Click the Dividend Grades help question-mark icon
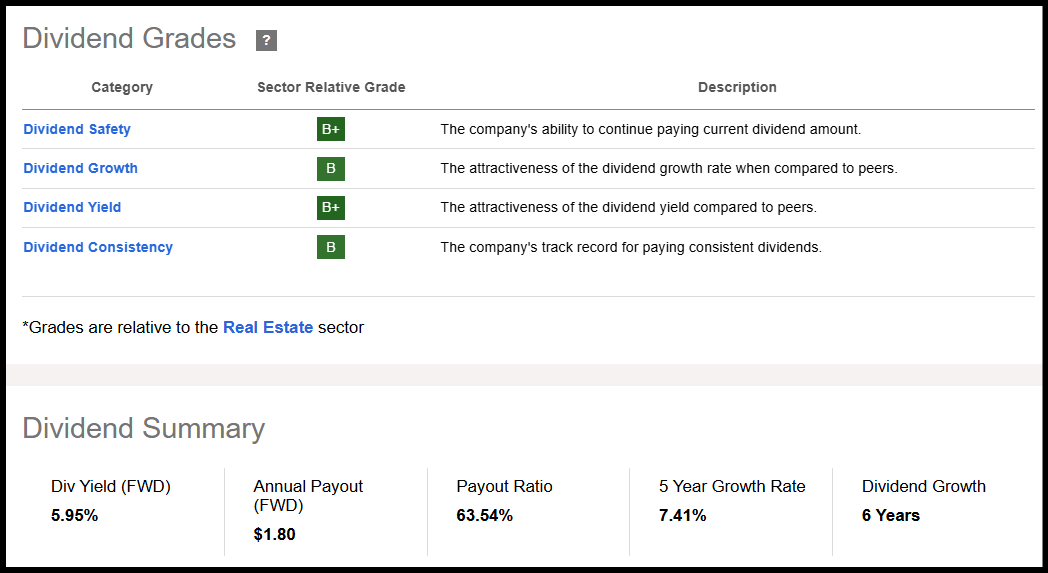The height and width of the screenshot is (573, 1048). [266, 40]
